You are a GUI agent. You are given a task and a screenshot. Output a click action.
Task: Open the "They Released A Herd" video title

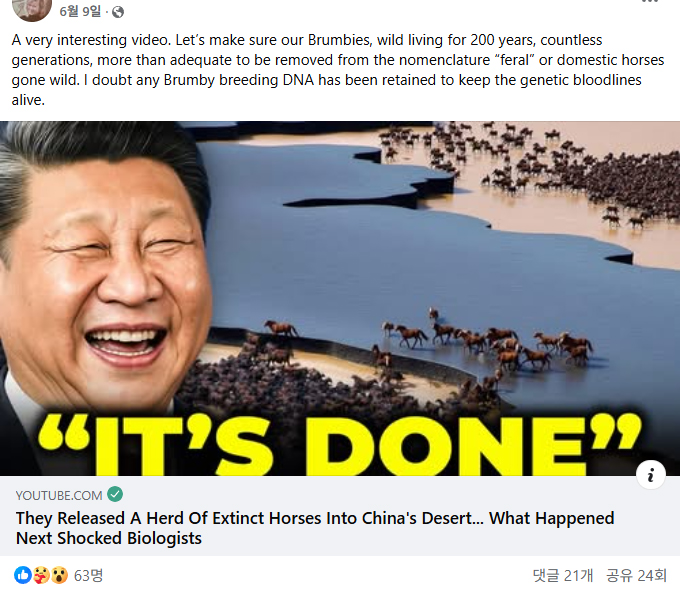315,528
